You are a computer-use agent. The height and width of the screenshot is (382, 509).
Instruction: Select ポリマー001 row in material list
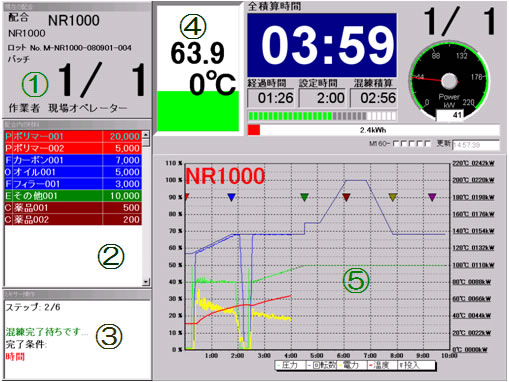pyautogui.click(x=73, y=136)
